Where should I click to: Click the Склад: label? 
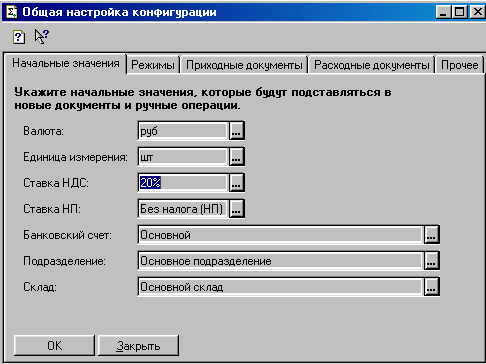pos(40,287)
